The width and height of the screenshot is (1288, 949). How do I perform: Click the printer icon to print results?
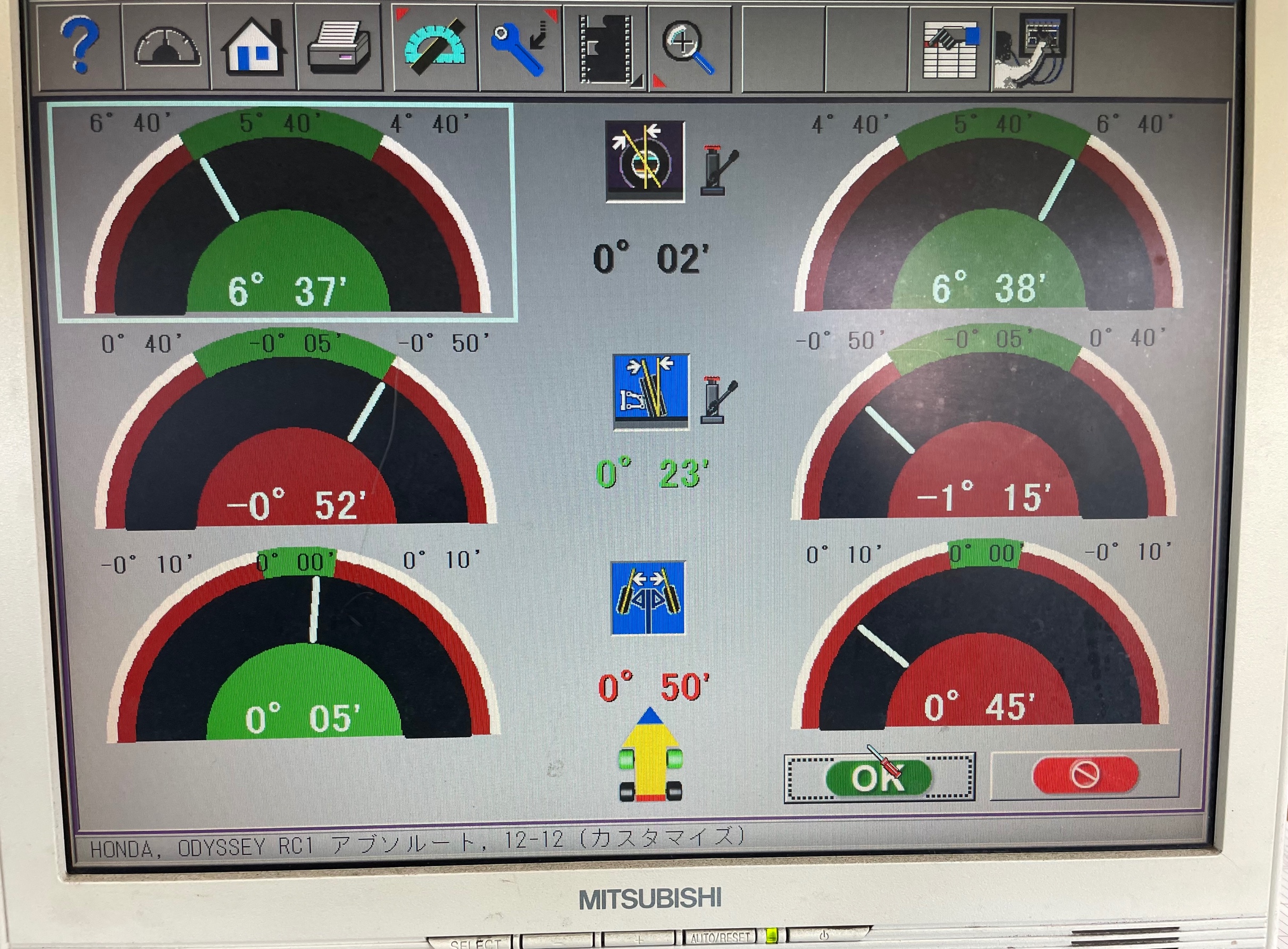pos(340,49)
